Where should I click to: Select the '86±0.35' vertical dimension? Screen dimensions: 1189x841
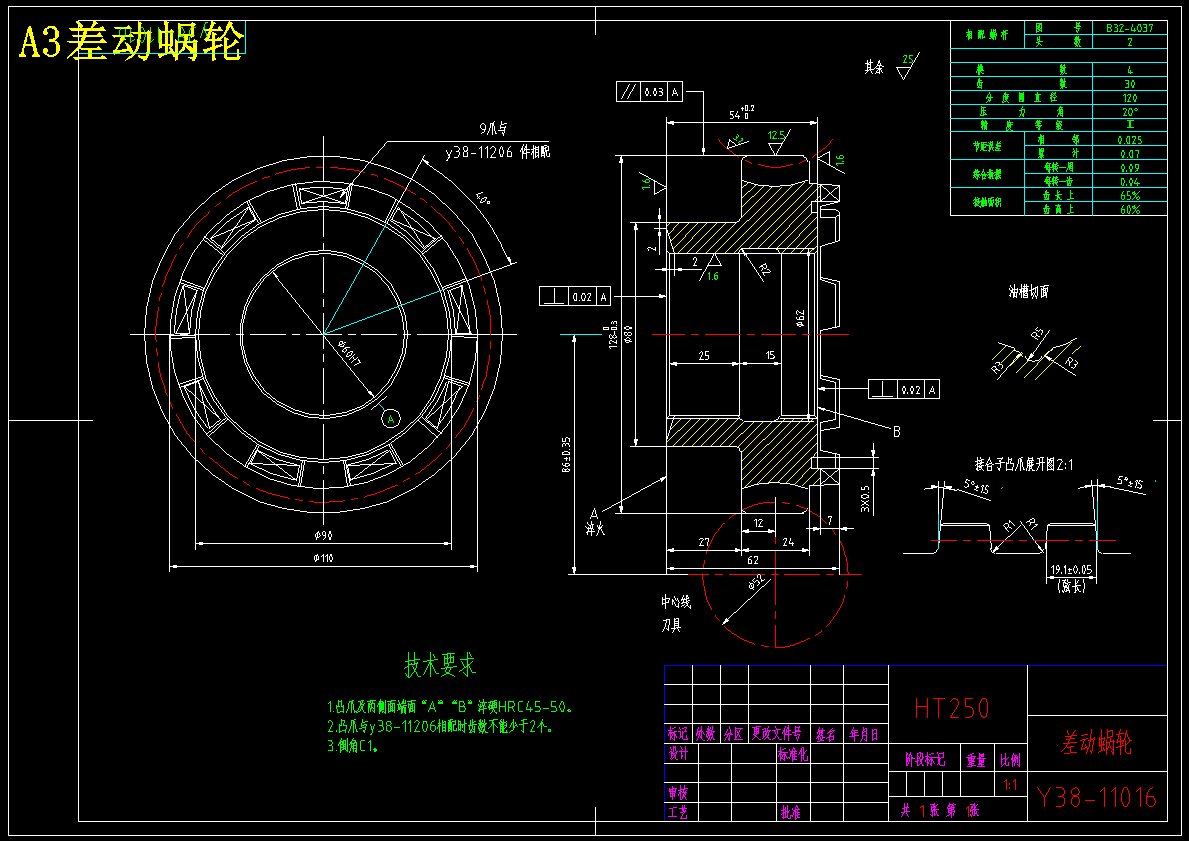click(x=566, y=455)
